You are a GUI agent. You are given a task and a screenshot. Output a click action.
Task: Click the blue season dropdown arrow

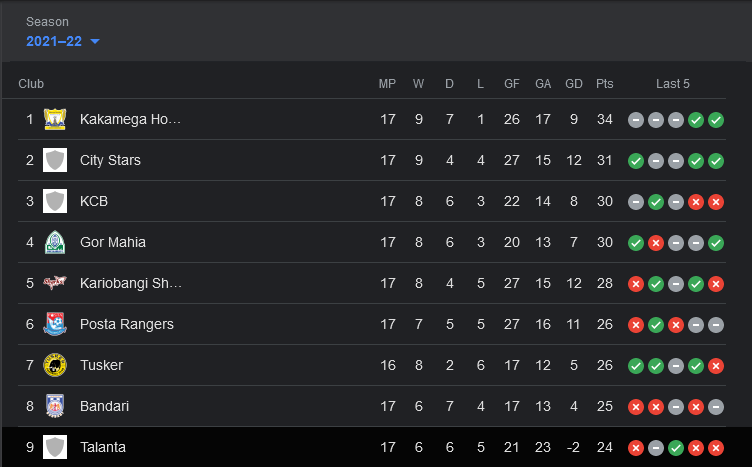point(95,42)
